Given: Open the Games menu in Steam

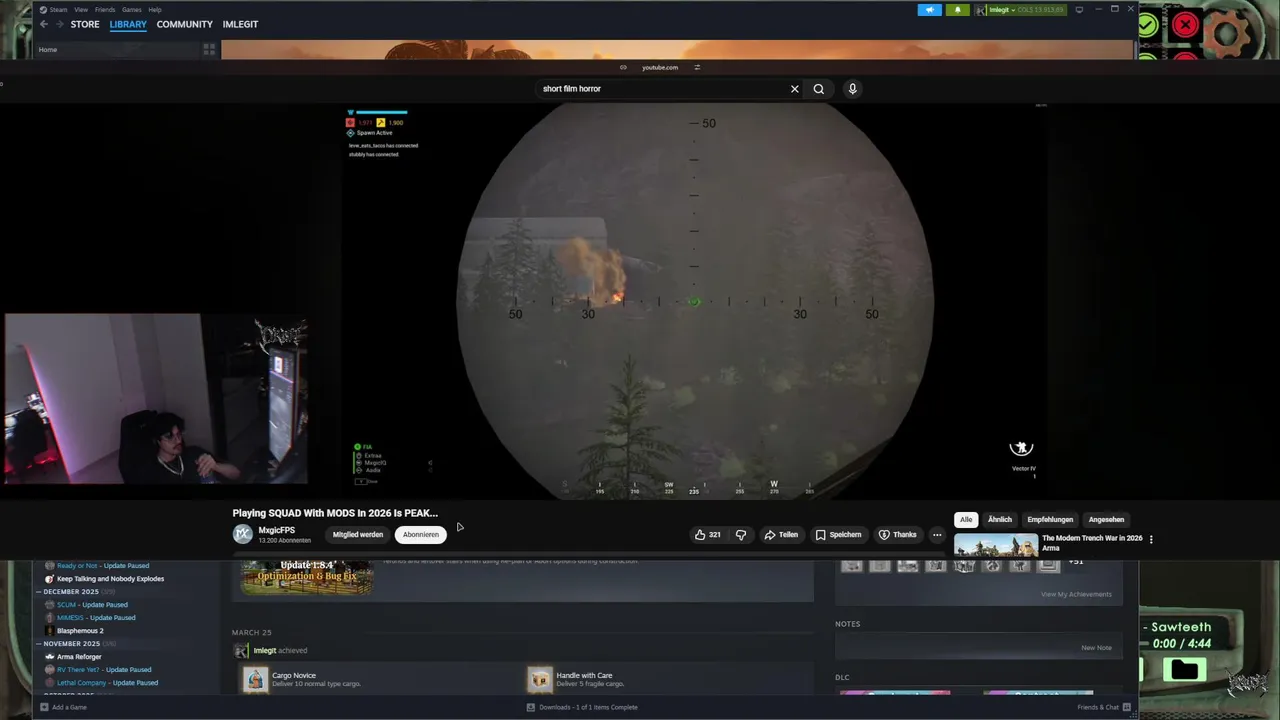Looking at the screenshot, I should (132, 10).
